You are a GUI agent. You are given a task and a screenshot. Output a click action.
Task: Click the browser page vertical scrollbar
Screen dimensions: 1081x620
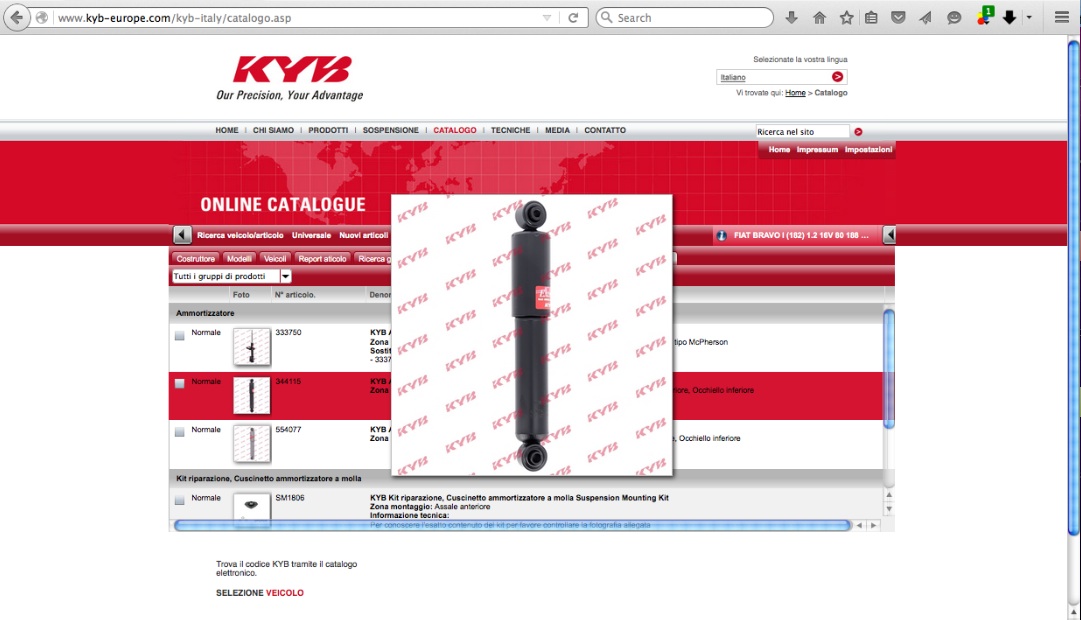(x=1073, y=287)
